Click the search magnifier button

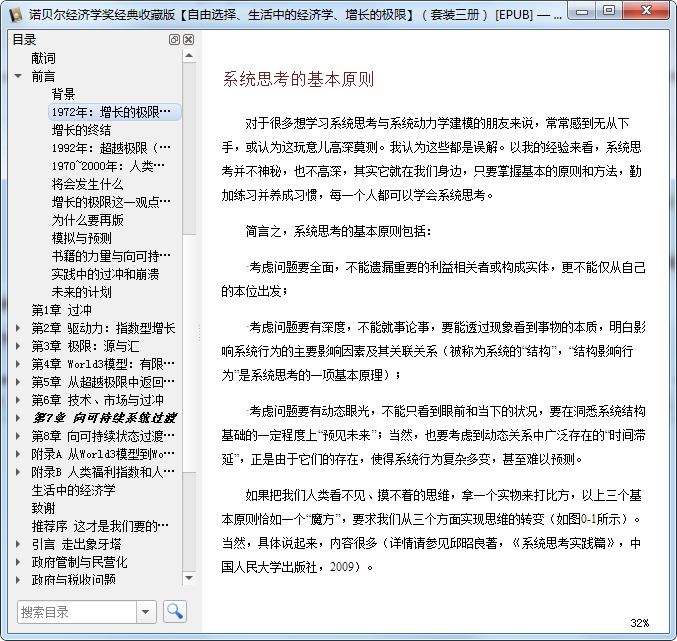point(174,611)
